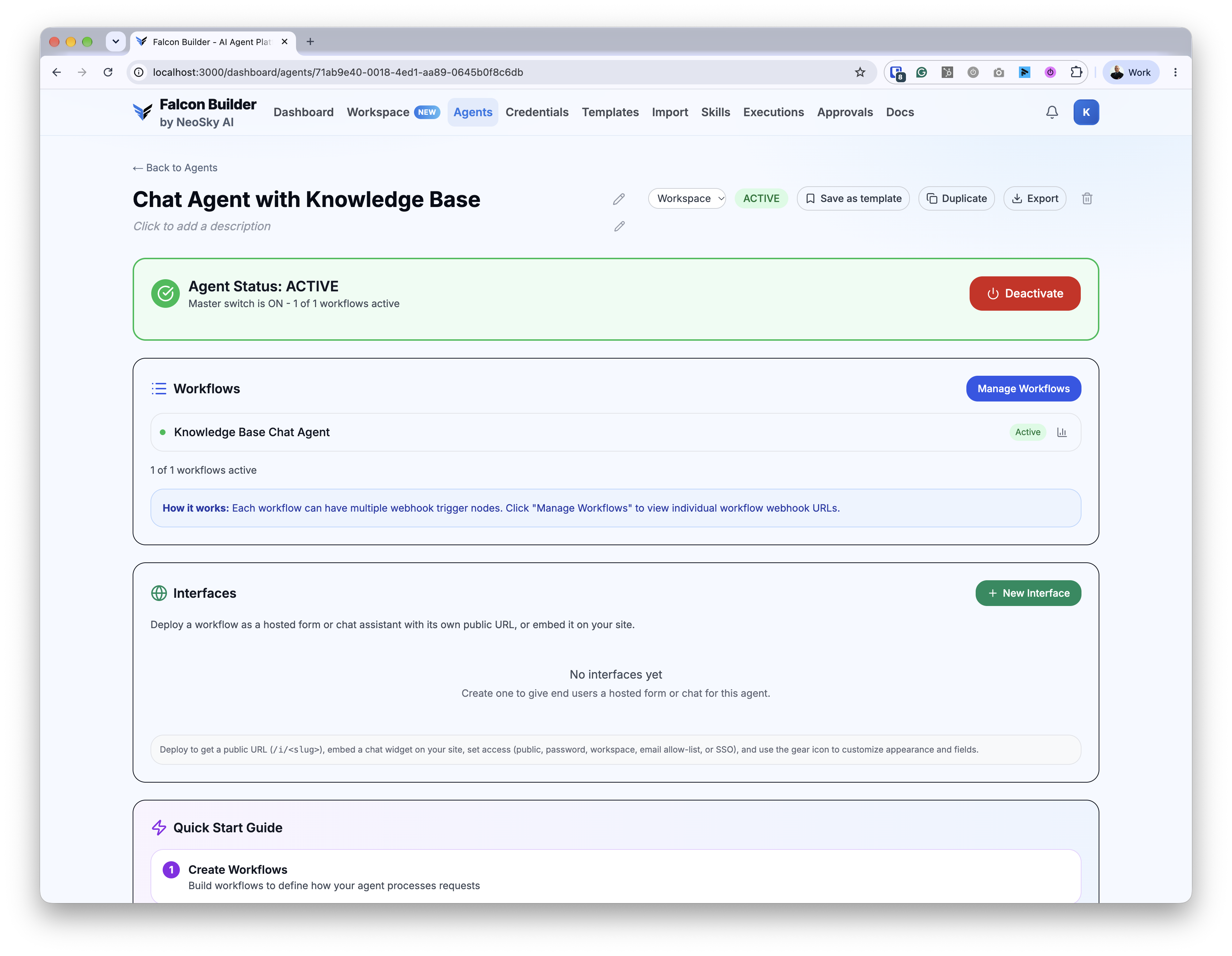Click the ACTIVE status badge
This screenshot has height=956, width=1232.
tap(761, 198)
